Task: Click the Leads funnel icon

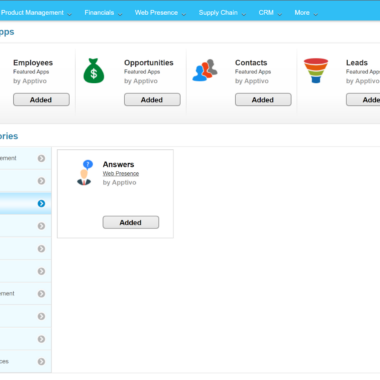Action: tap(316, 70)
